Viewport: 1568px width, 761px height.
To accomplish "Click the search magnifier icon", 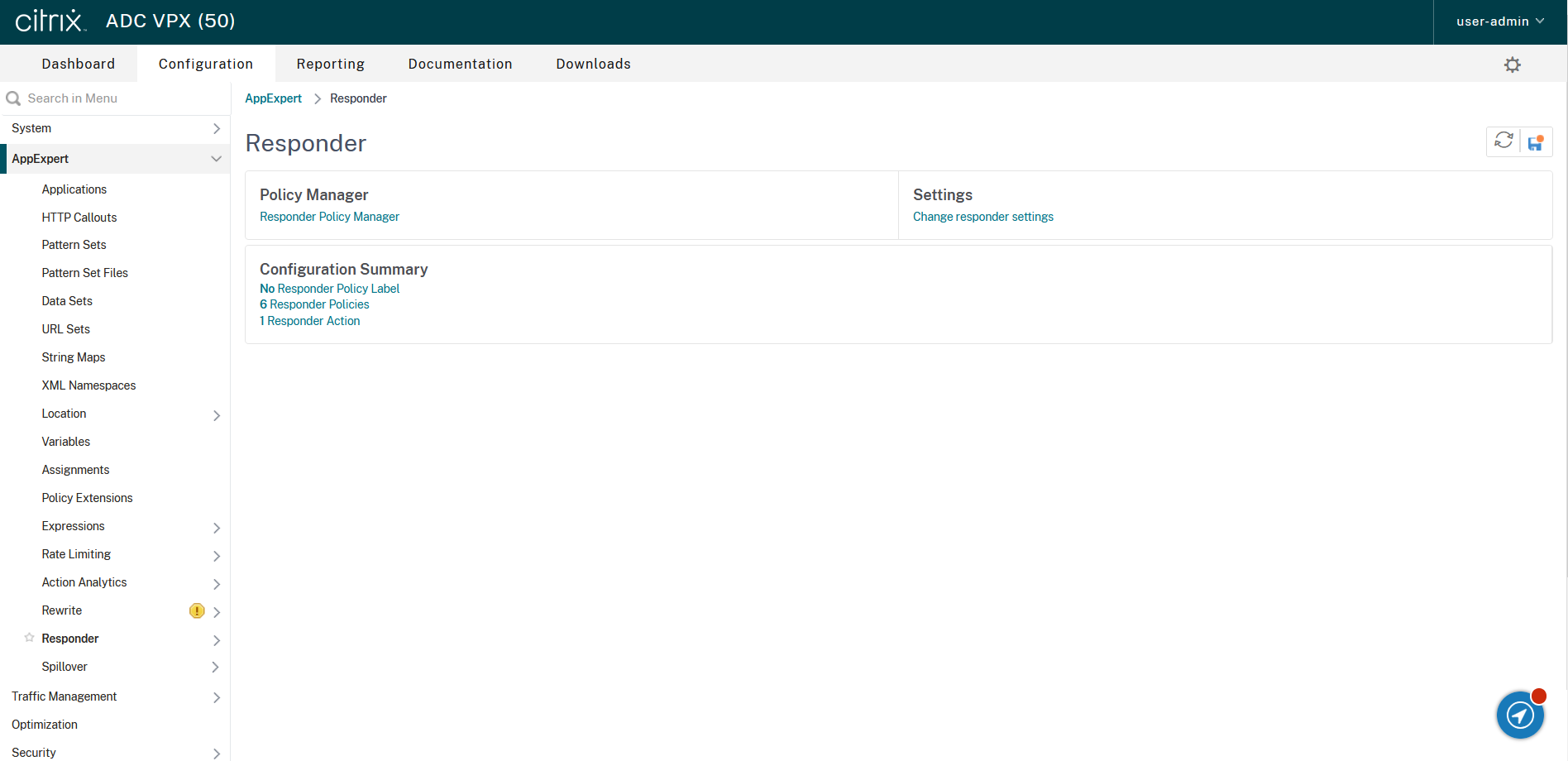I will [x=13, y=98].
